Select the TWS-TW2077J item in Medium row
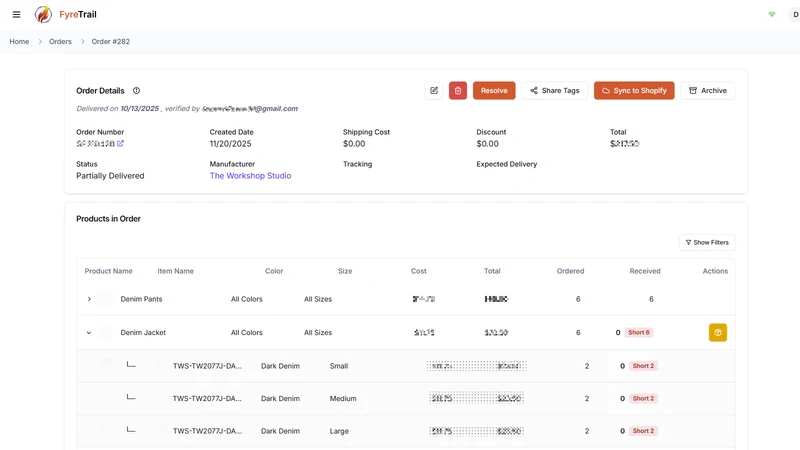This screenshot has width=800, height=450. click(207, 398)
